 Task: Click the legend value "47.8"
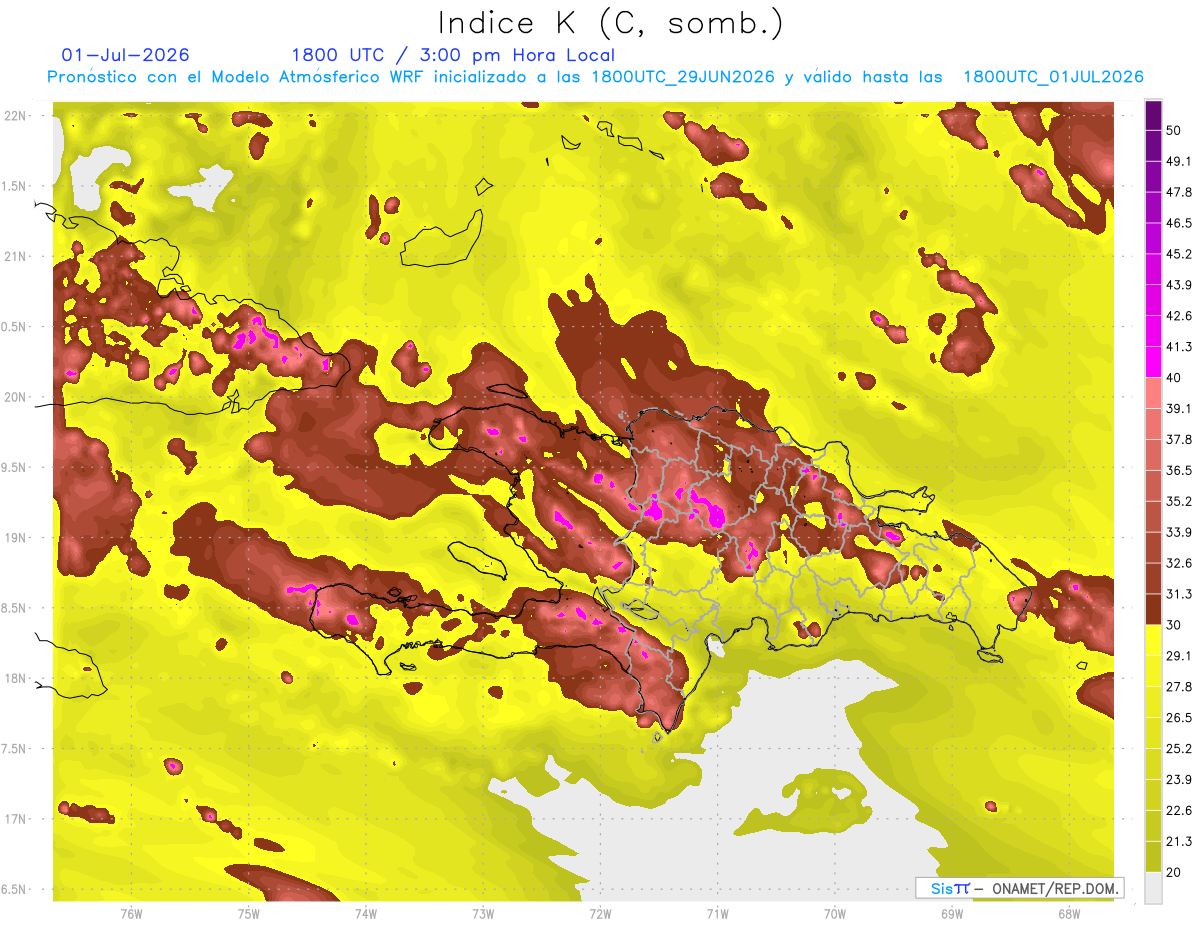click(1179, 193)
